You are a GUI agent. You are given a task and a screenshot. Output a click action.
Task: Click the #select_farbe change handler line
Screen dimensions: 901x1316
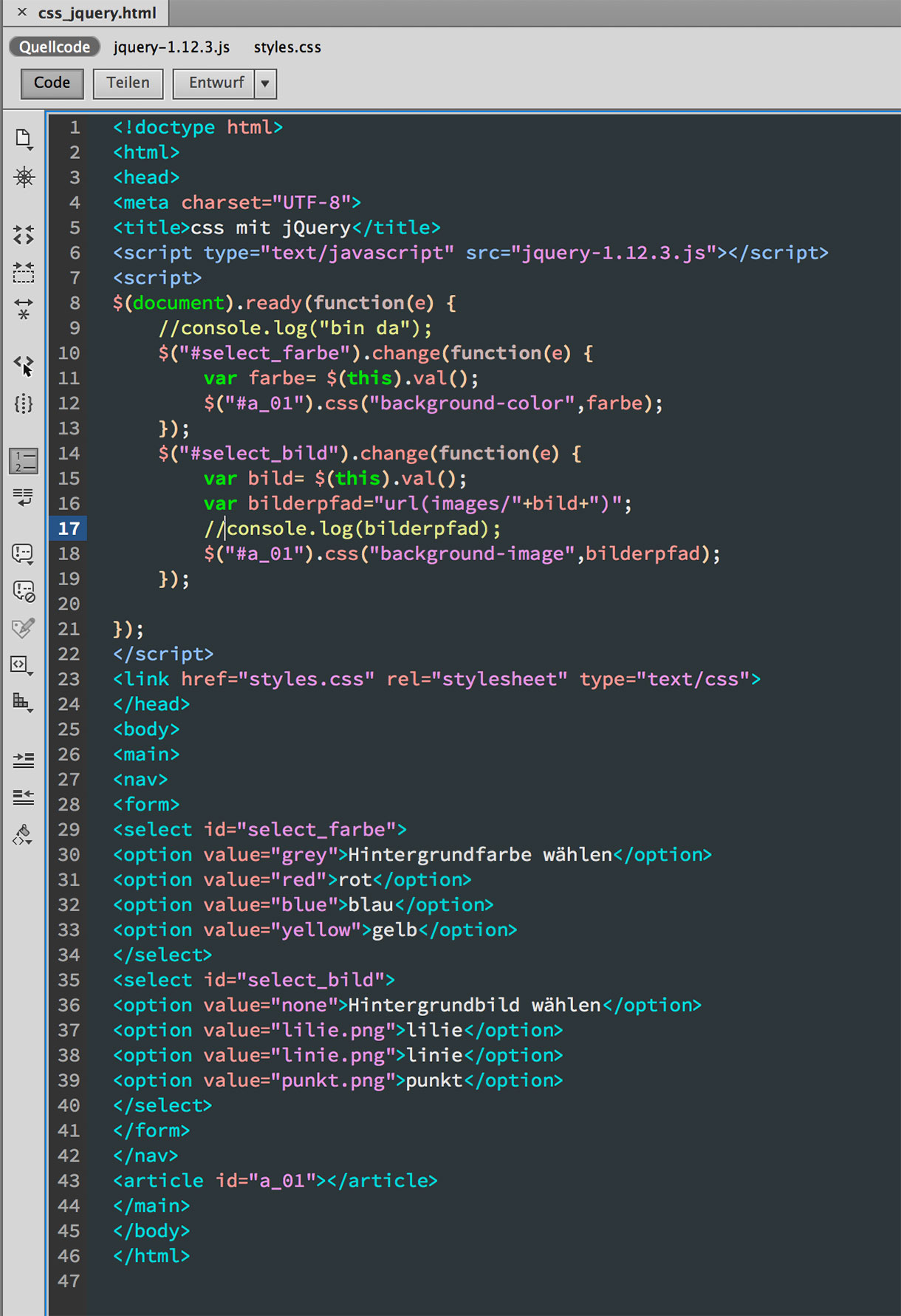point(376,353)
